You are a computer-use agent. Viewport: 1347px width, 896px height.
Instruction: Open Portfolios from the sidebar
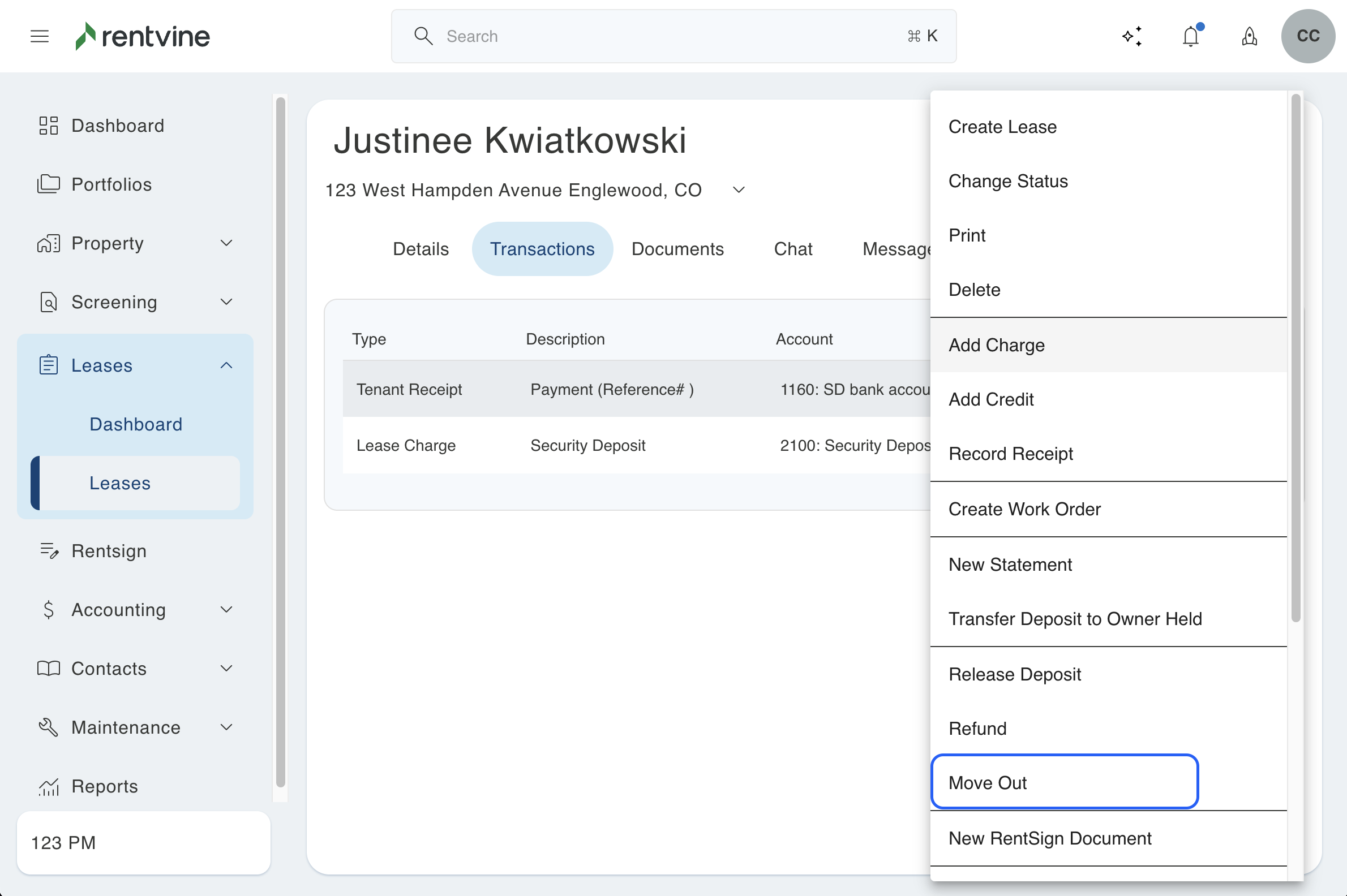(x=111, y=184)
